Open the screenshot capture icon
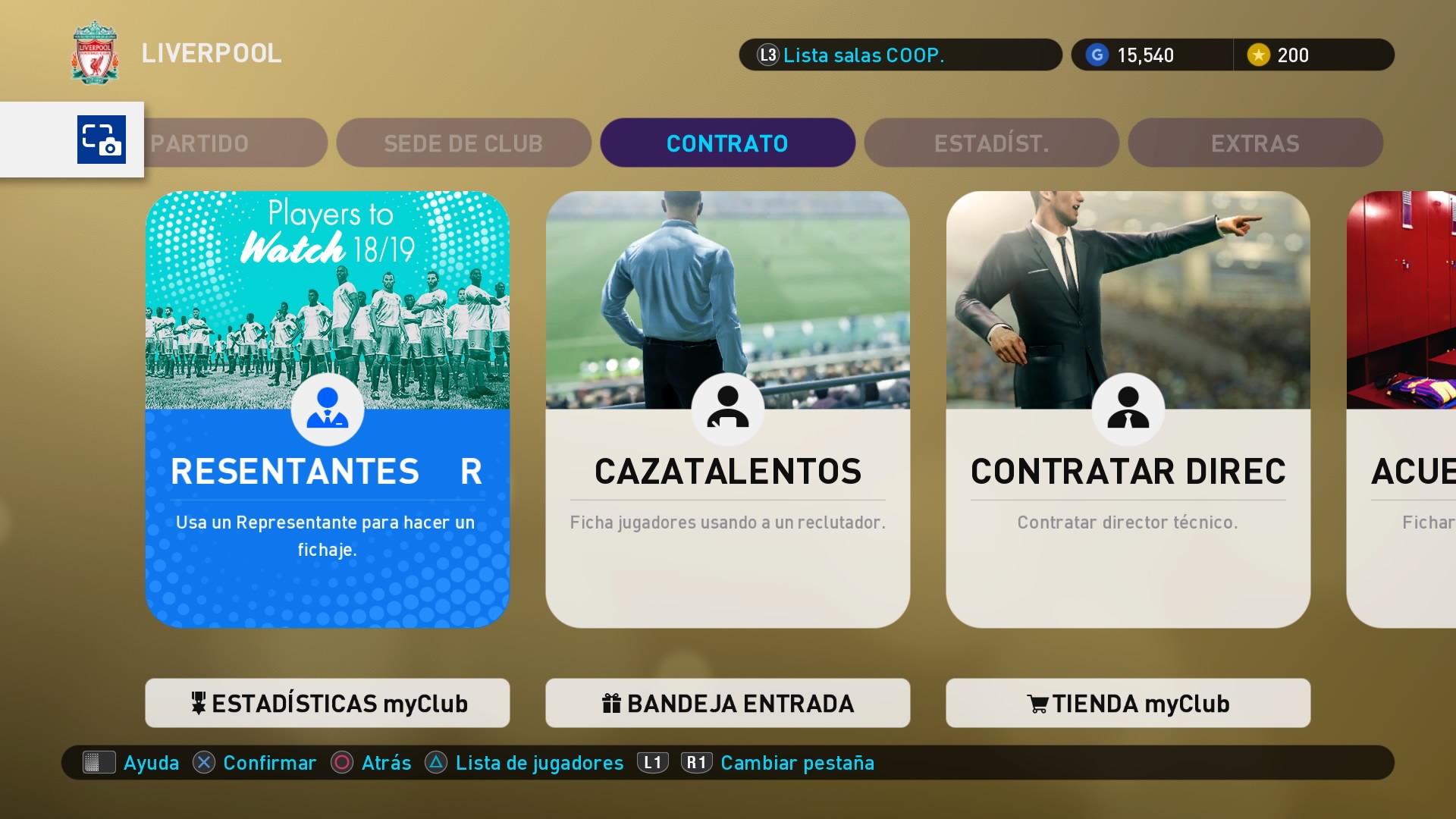1456x819 pixels. pyautogui.click(x=102, y=140)
